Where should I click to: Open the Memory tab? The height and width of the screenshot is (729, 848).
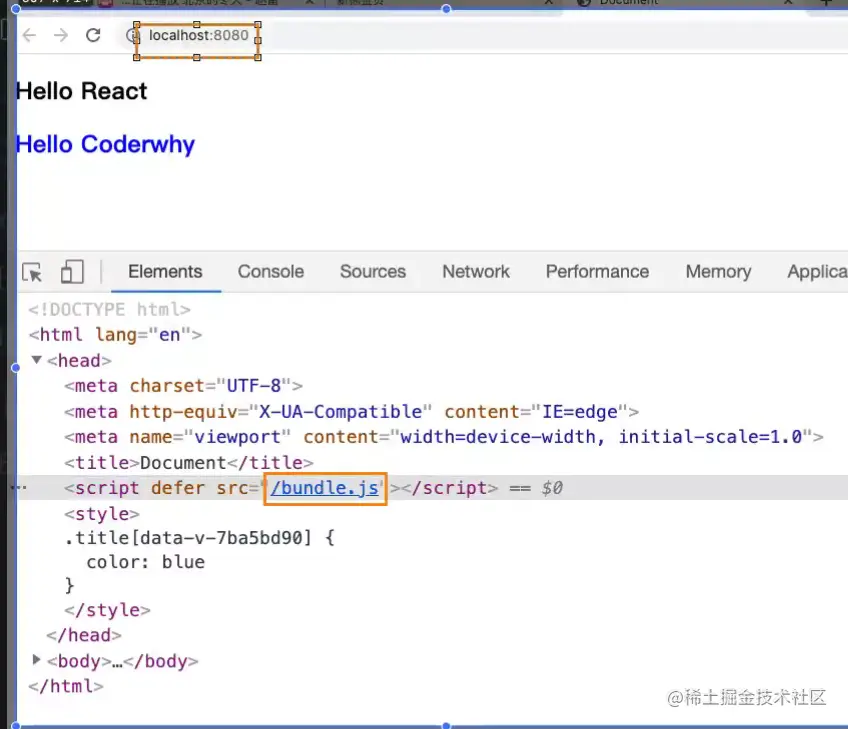tap(718, 271)
